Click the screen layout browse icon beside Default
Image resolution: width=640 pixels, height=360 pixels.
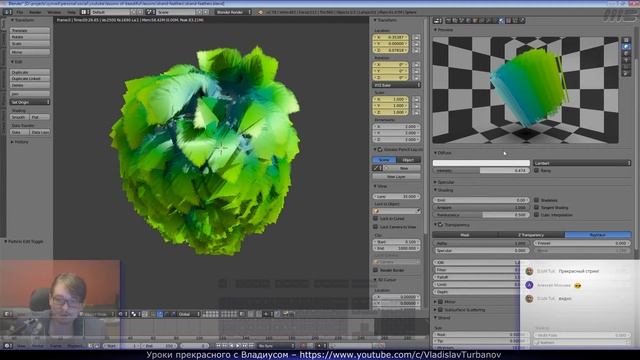[x=84, y=12]
